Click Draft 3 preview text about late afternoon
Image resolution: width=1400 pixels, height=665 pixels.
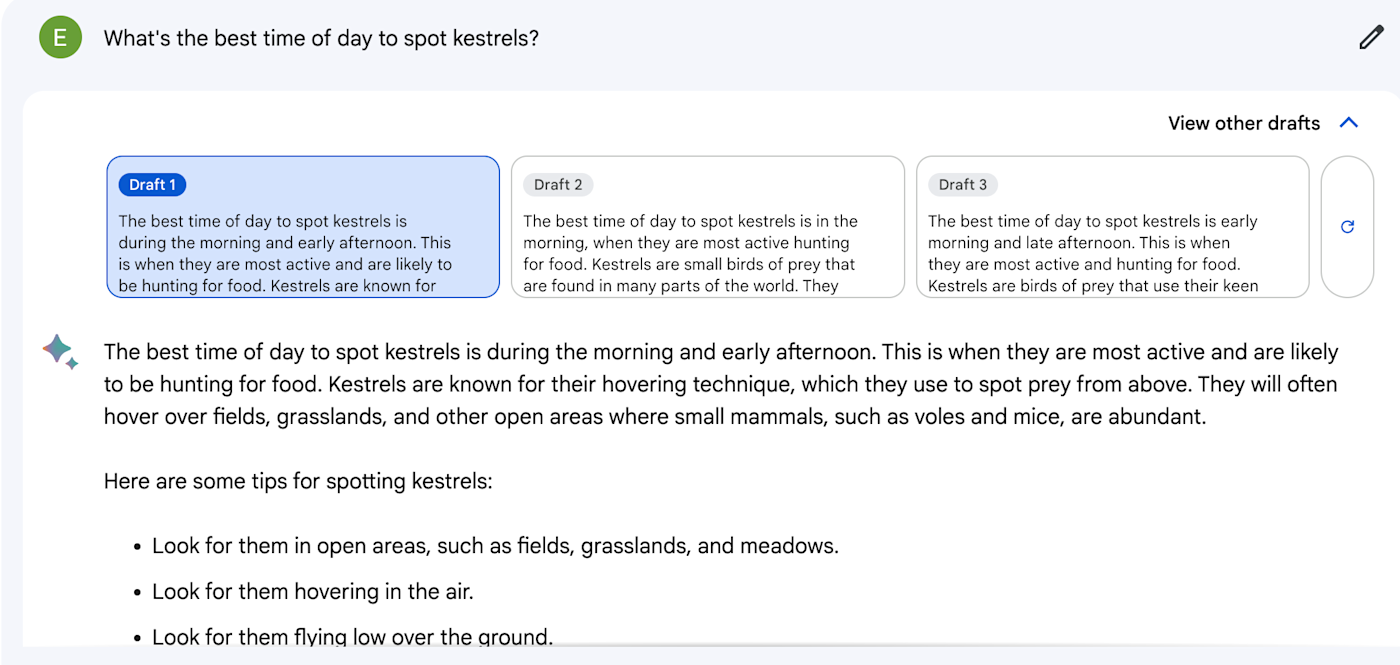pyautogui.click(x=1093, y=253)
